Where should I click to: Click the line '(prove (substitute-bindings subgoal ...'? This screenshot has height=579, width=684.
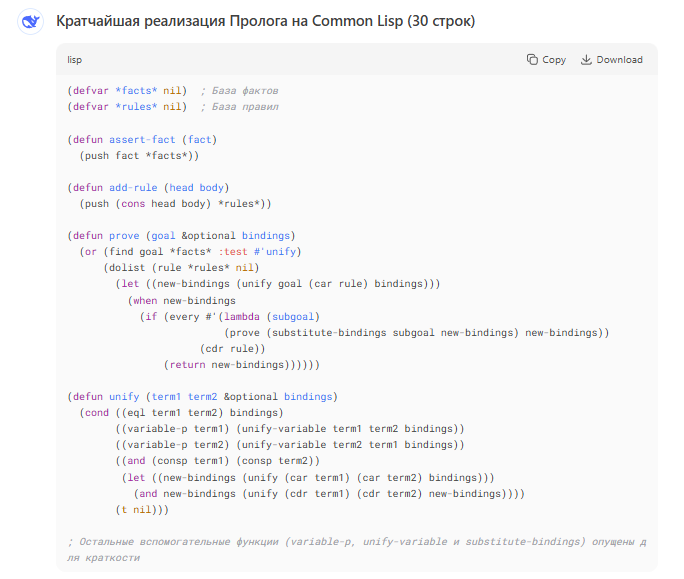(417, 333)
